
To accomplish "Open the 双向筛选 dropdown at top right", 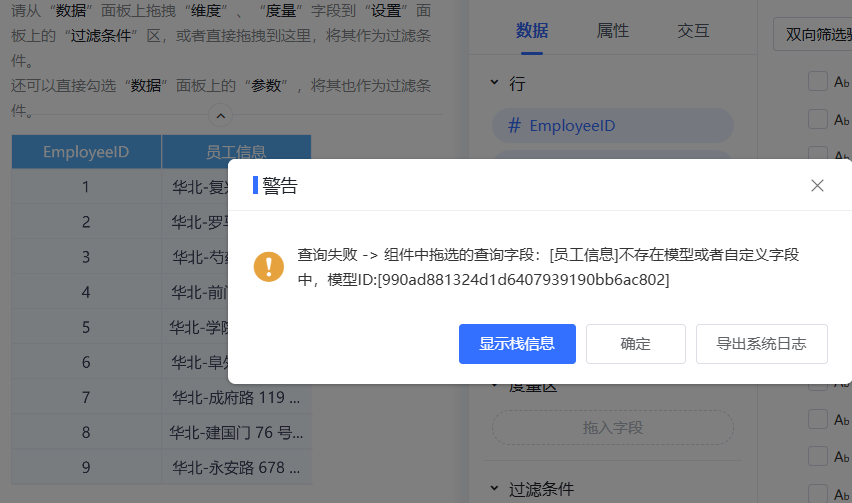I will point(813,34).
